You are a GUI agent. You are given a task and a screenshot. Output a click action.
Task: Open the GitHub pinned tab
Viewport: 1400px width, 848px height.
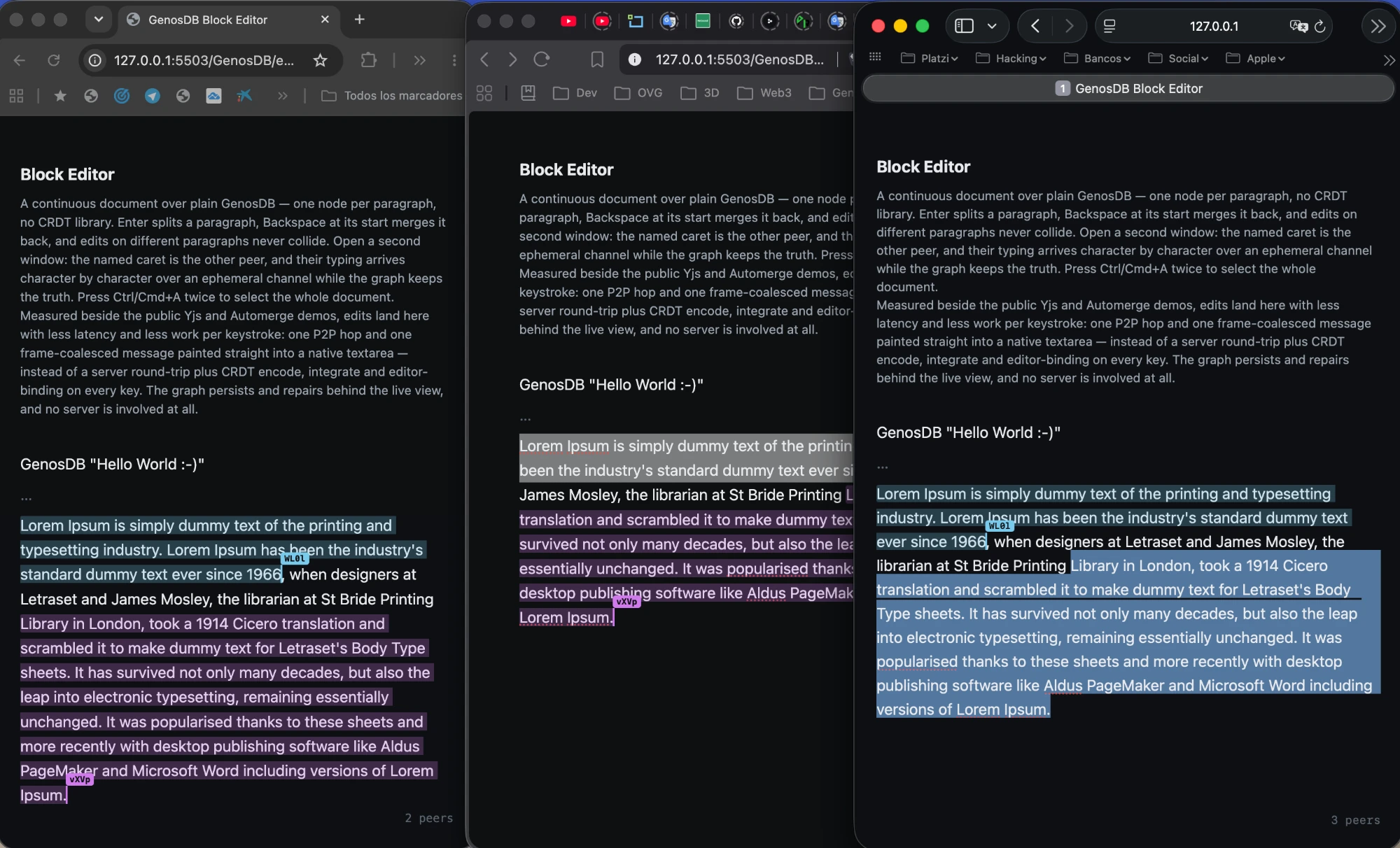pyautogui.click(x=736, y=22)
